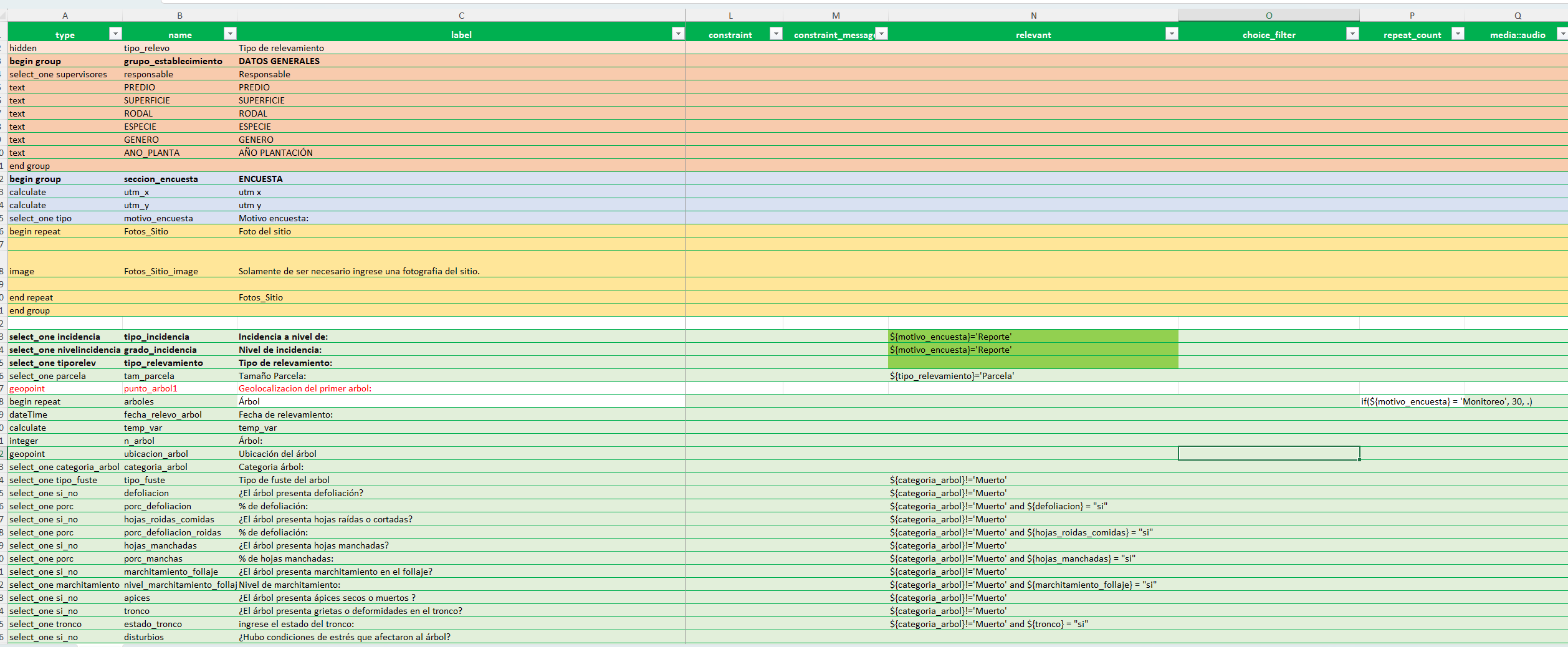The height and width of the screenshot is (647, 1568).
Task: Select the '¿El árbol presenta defoliación?' cell
Action: [461, 493]
